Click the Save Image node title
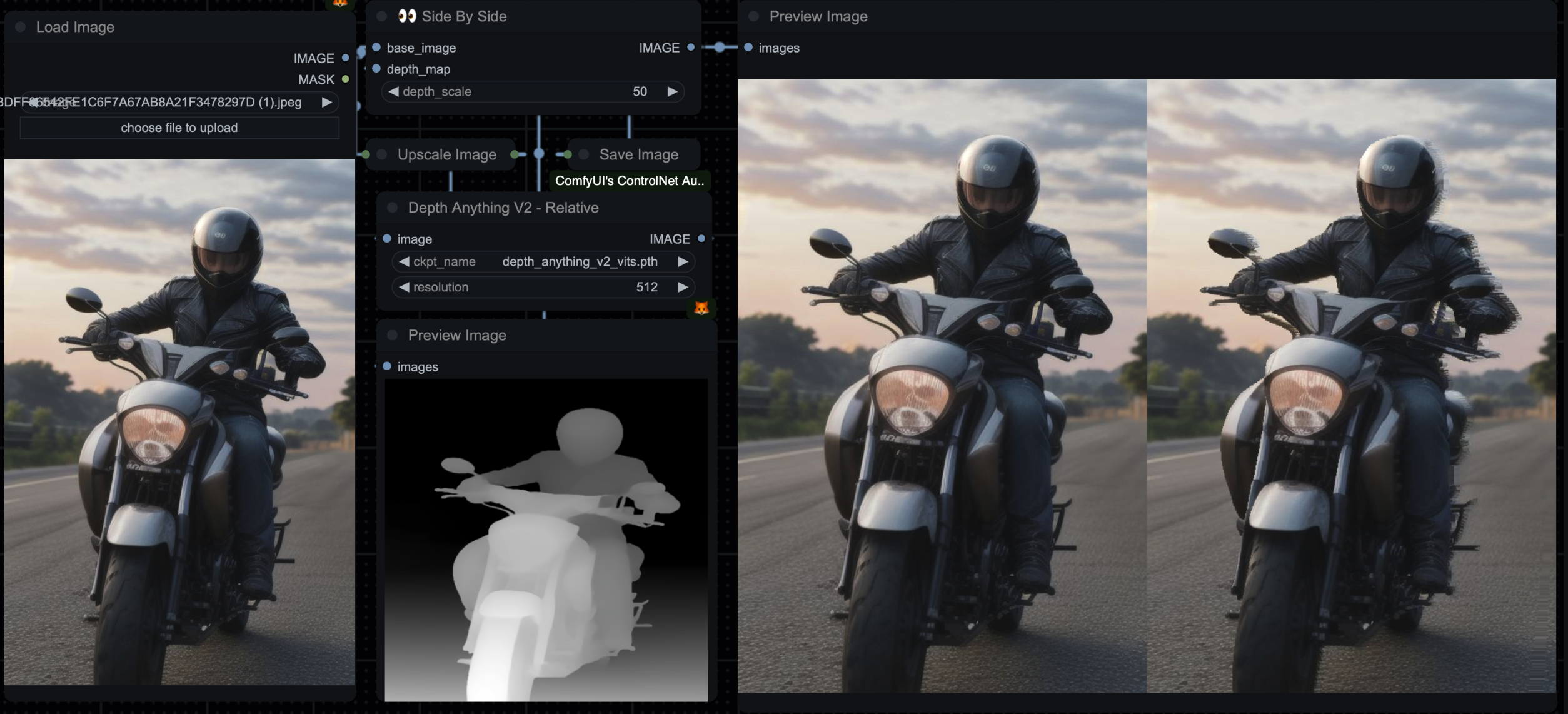The image size is (1568, 714). [638, 154]
